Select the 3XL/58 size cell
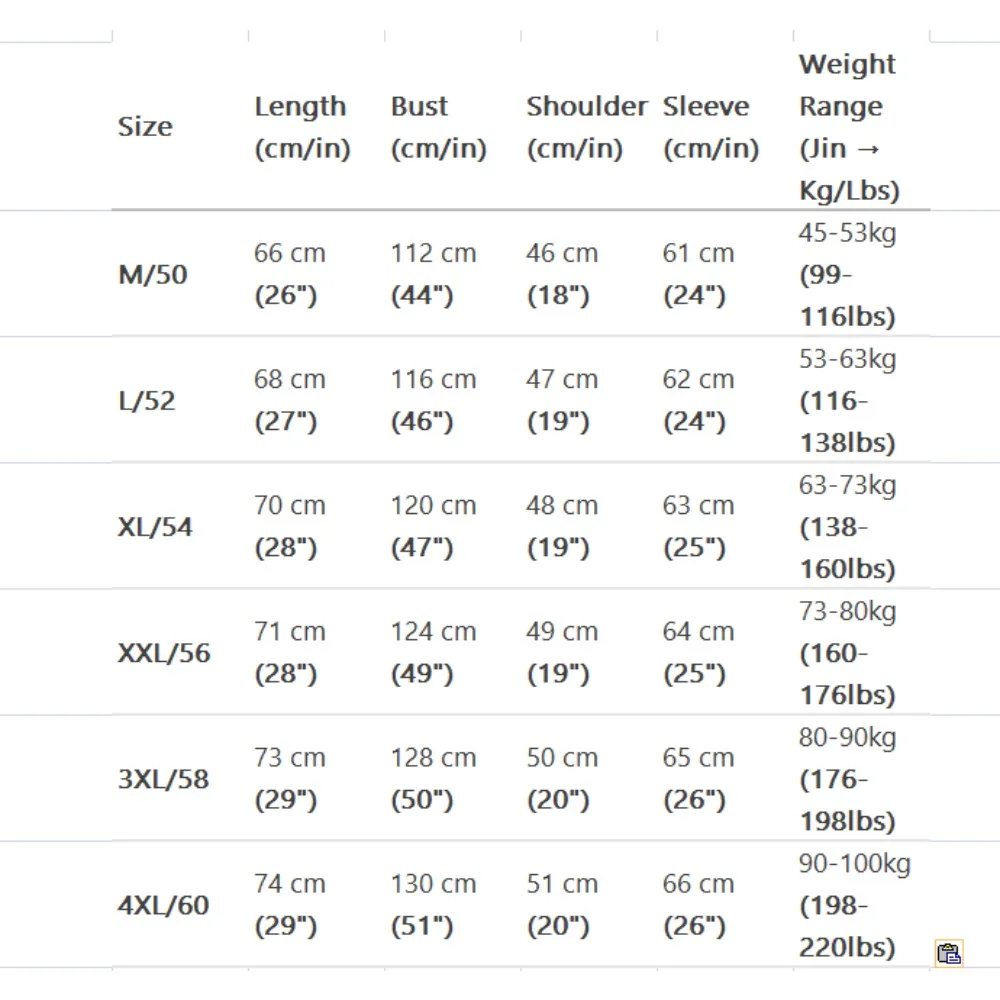 coord(164,779)
